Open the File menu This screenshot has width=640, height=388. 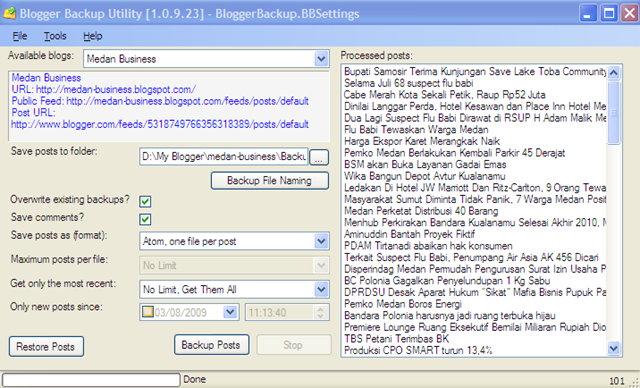click(x=20, y=36)
